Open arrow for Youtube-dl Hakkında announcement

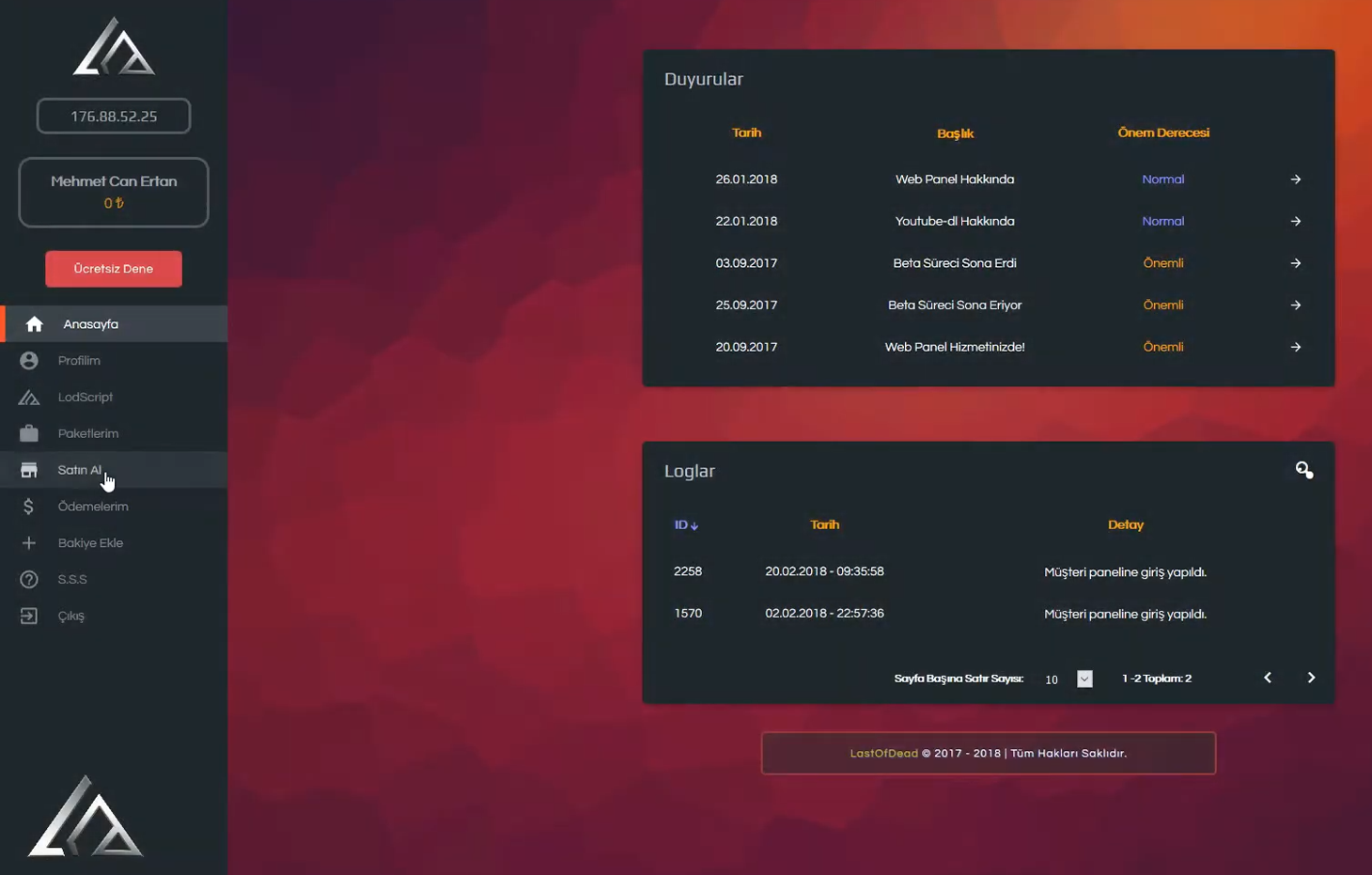tap(1296, 222)
